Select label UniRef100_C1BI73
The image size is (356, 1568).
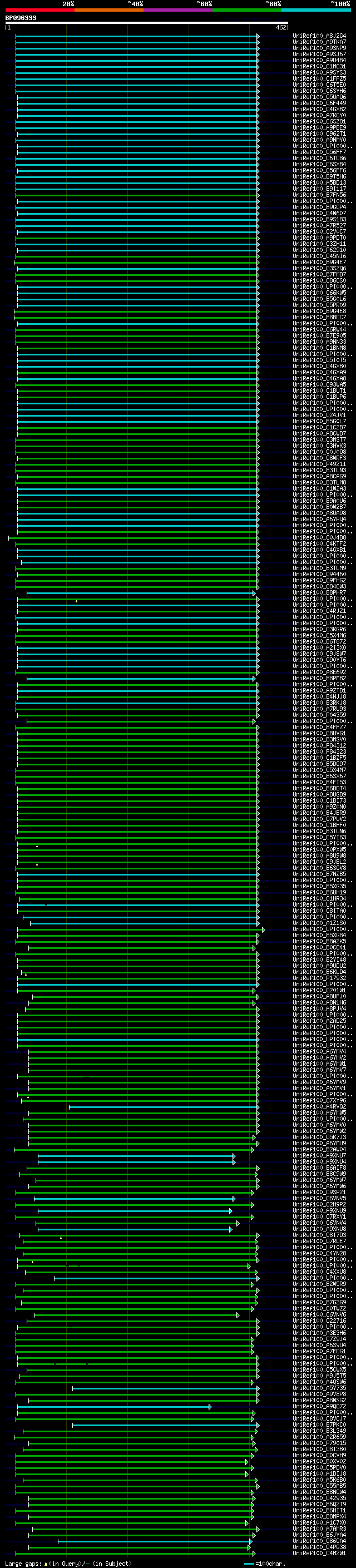[319, 800]
